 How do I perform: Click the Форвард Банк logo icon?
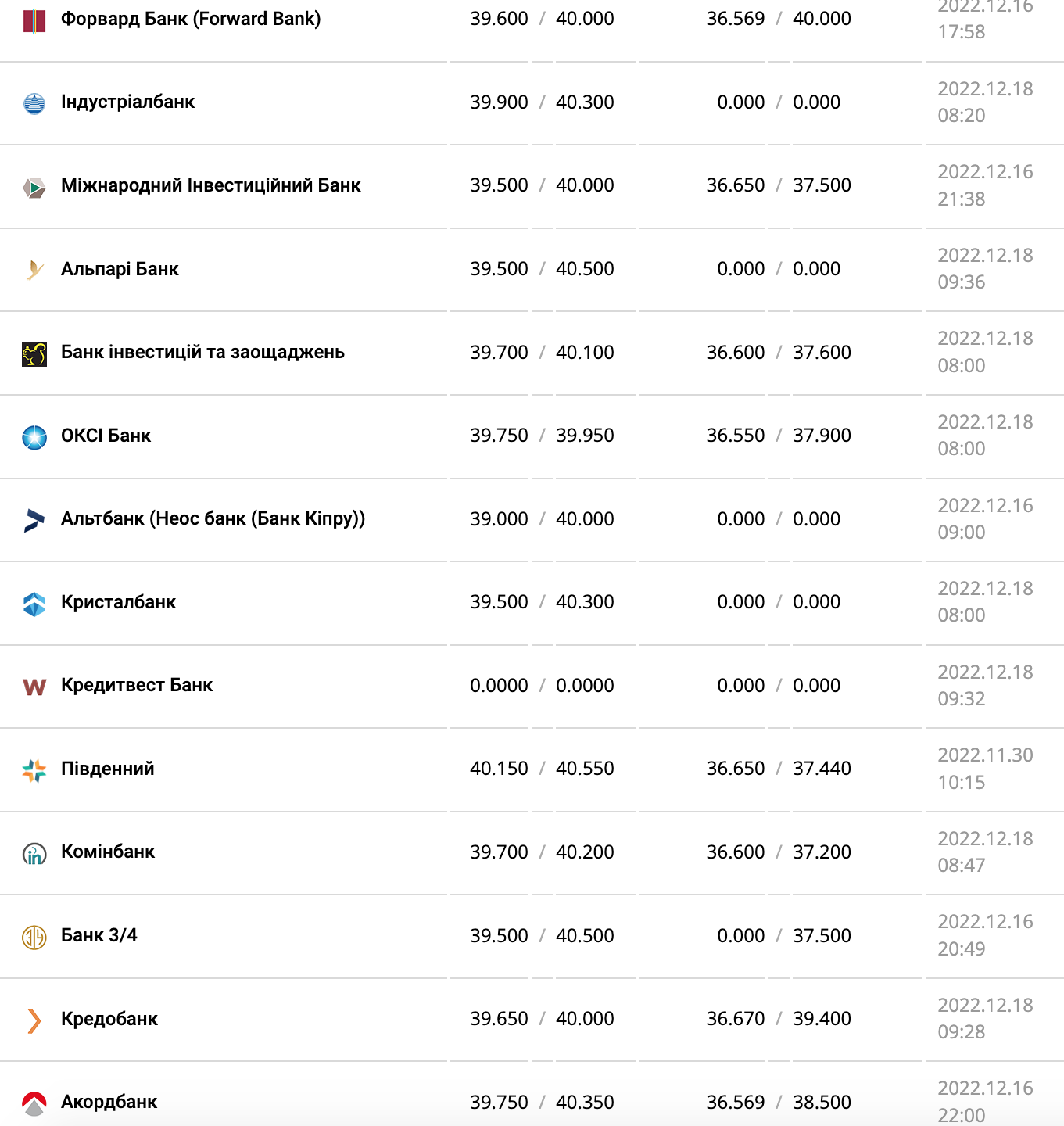tap(34, 20)
